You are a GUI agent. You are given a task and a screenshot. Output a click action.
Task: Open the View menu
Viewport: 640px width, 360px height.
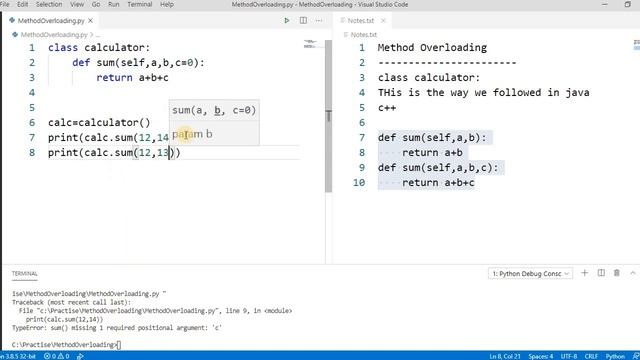pos(77,4)
